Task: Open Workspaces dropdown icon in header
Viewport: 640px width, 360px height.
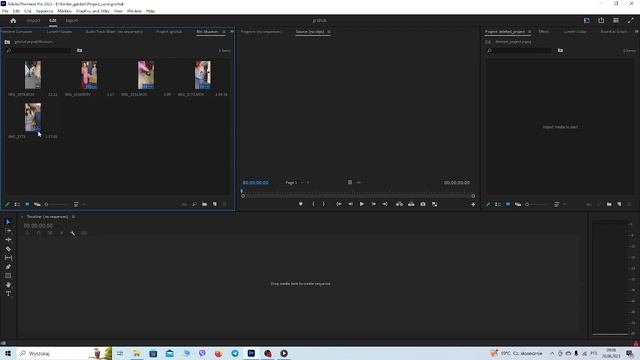Action: click(587, 20)
